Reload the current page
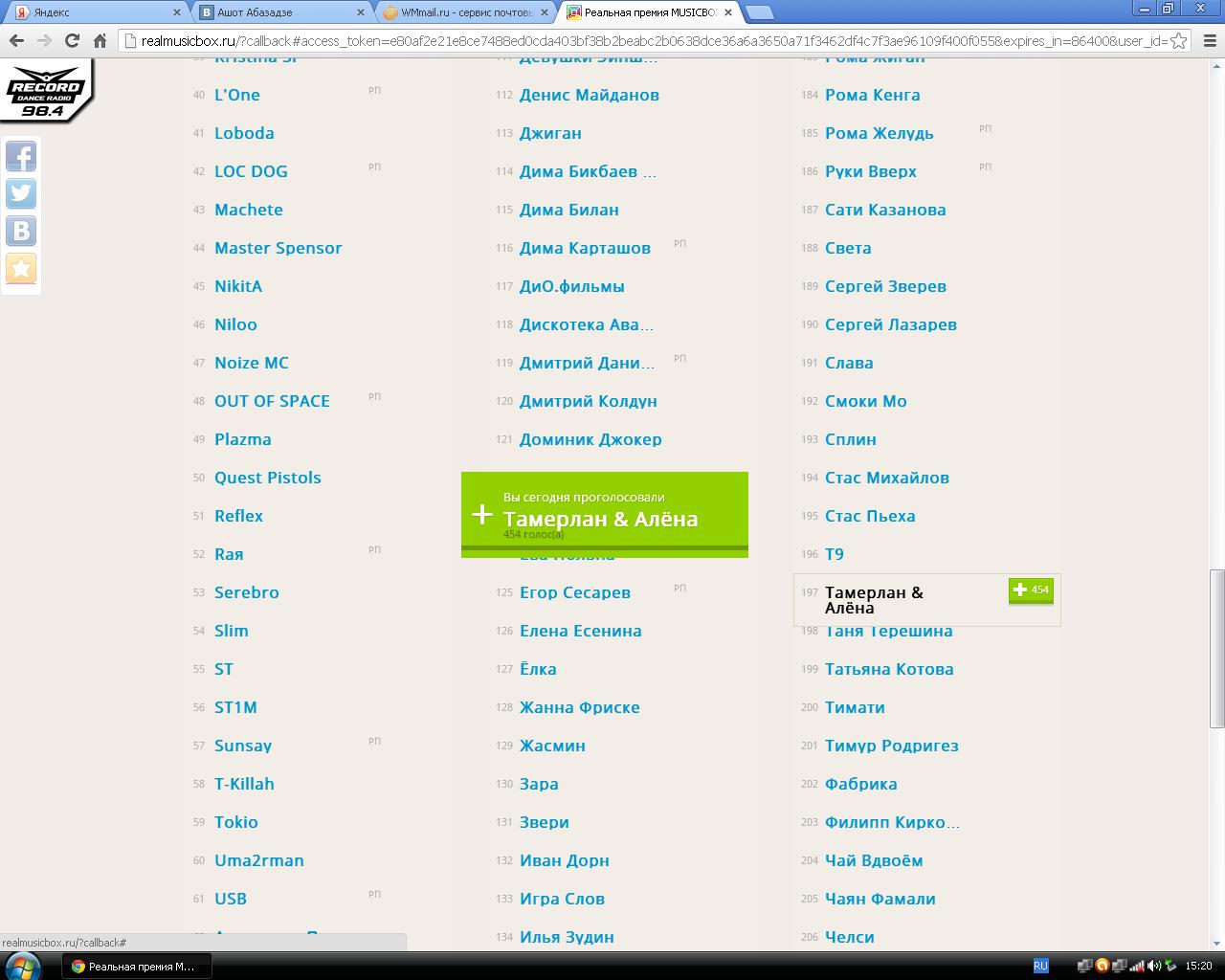This screenshot has height=980, width=1225. [72, 40]
